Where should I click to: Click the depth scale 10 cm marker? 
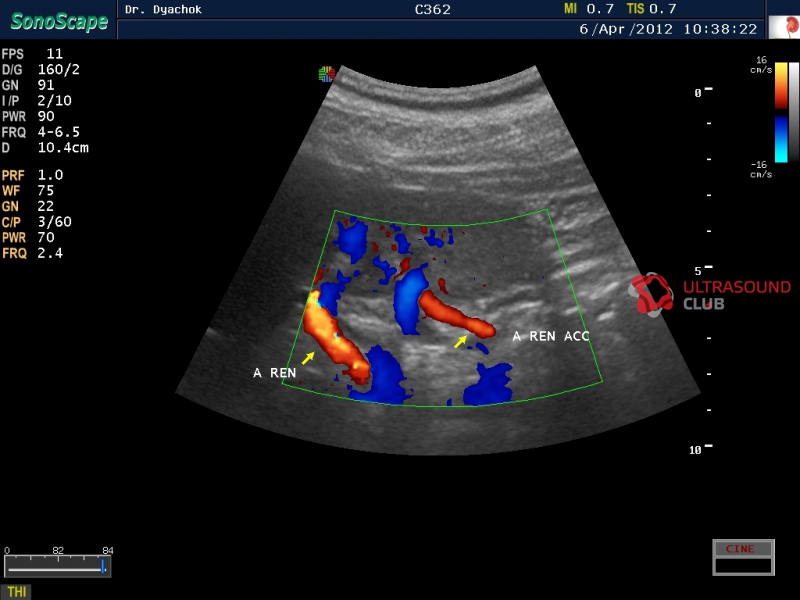[x=701, y=449]
